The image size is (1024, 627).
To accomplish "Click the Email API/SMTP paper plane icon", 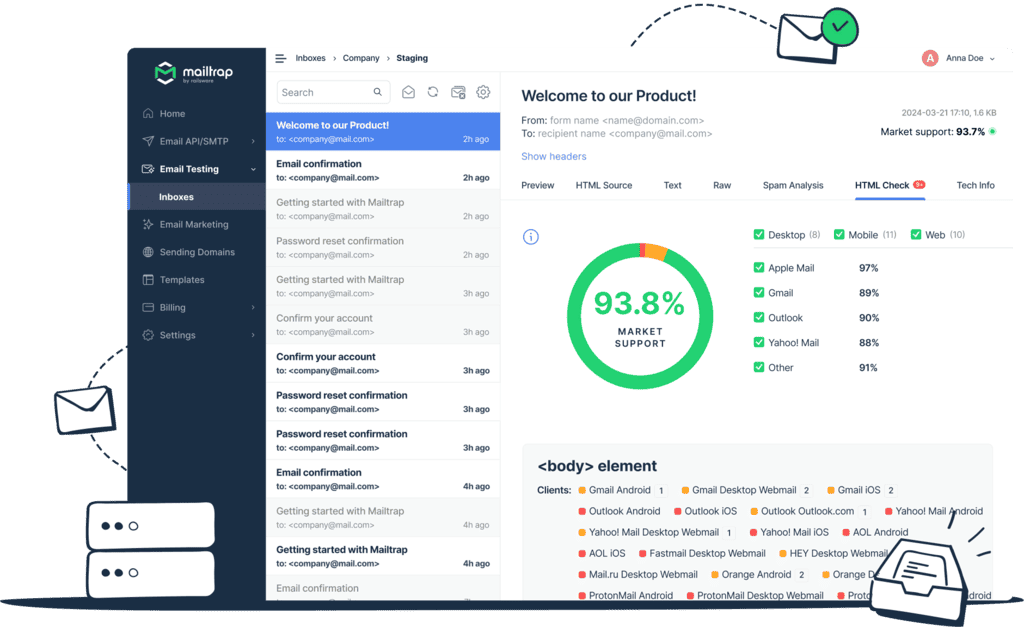I will click(x=148, y=141).
